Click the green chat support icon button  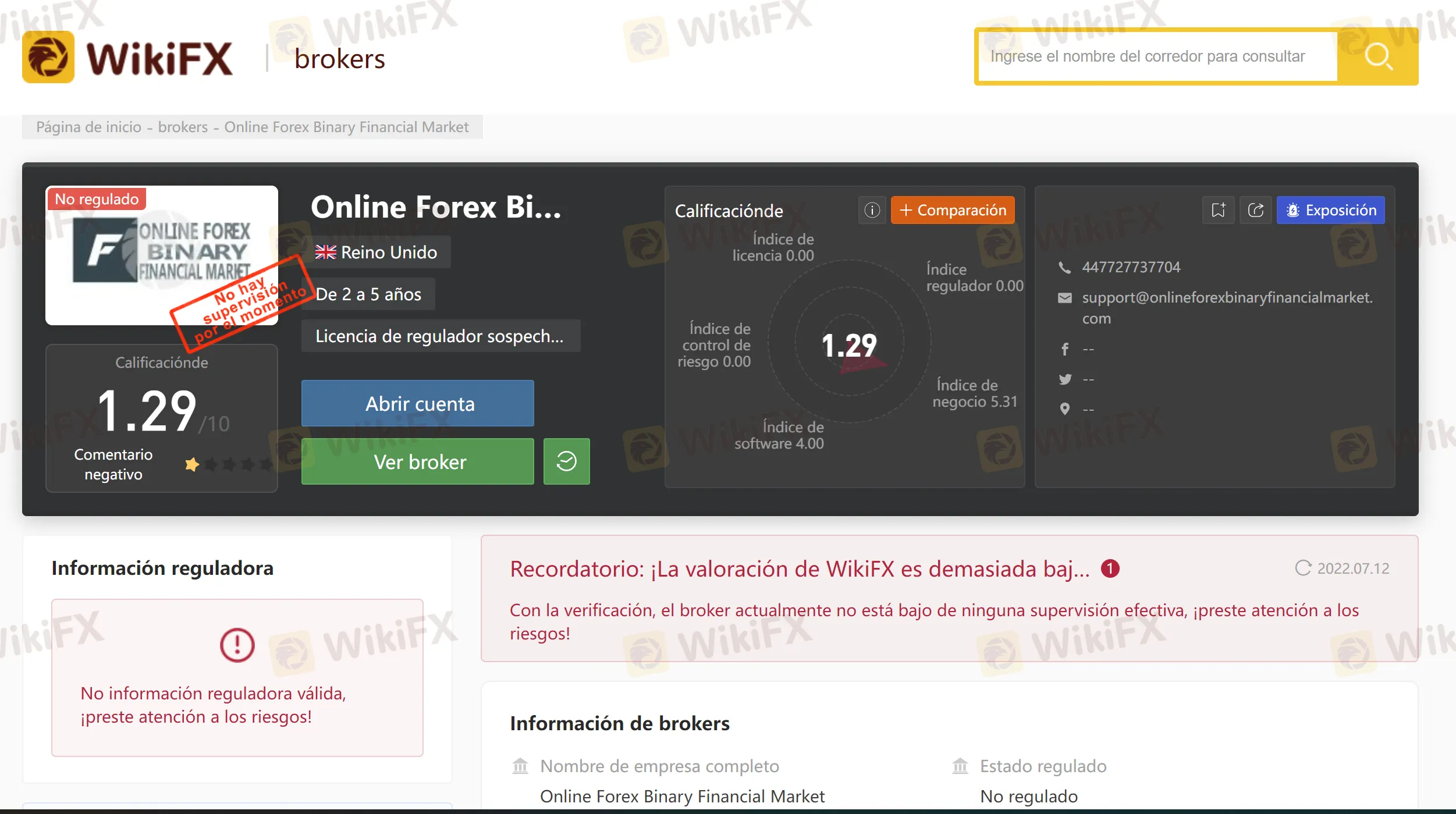[x=566, y=461]
